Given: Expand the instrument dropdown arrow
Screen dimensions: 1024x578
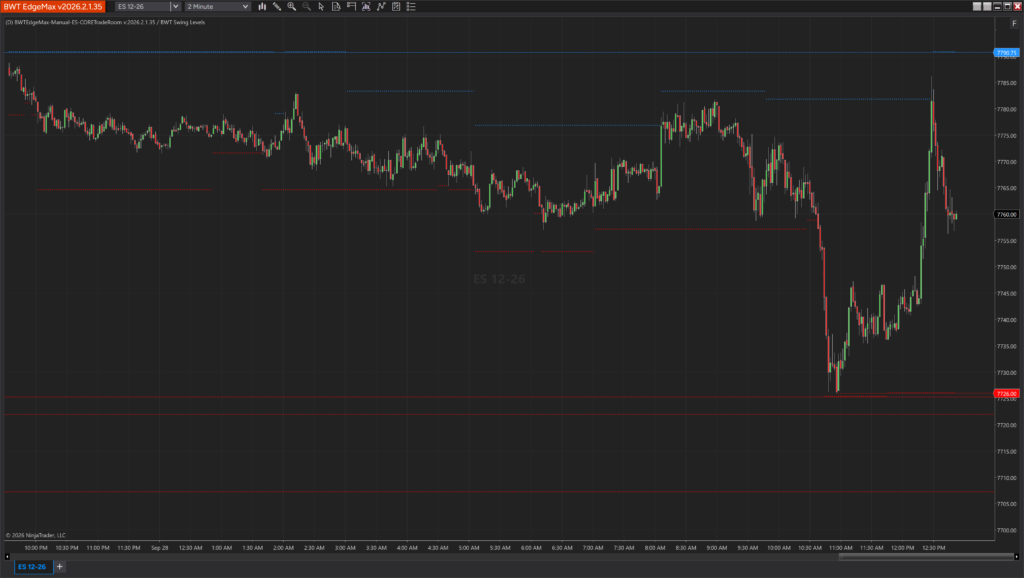Looking at the screenshot, I should tap(175, 7).
